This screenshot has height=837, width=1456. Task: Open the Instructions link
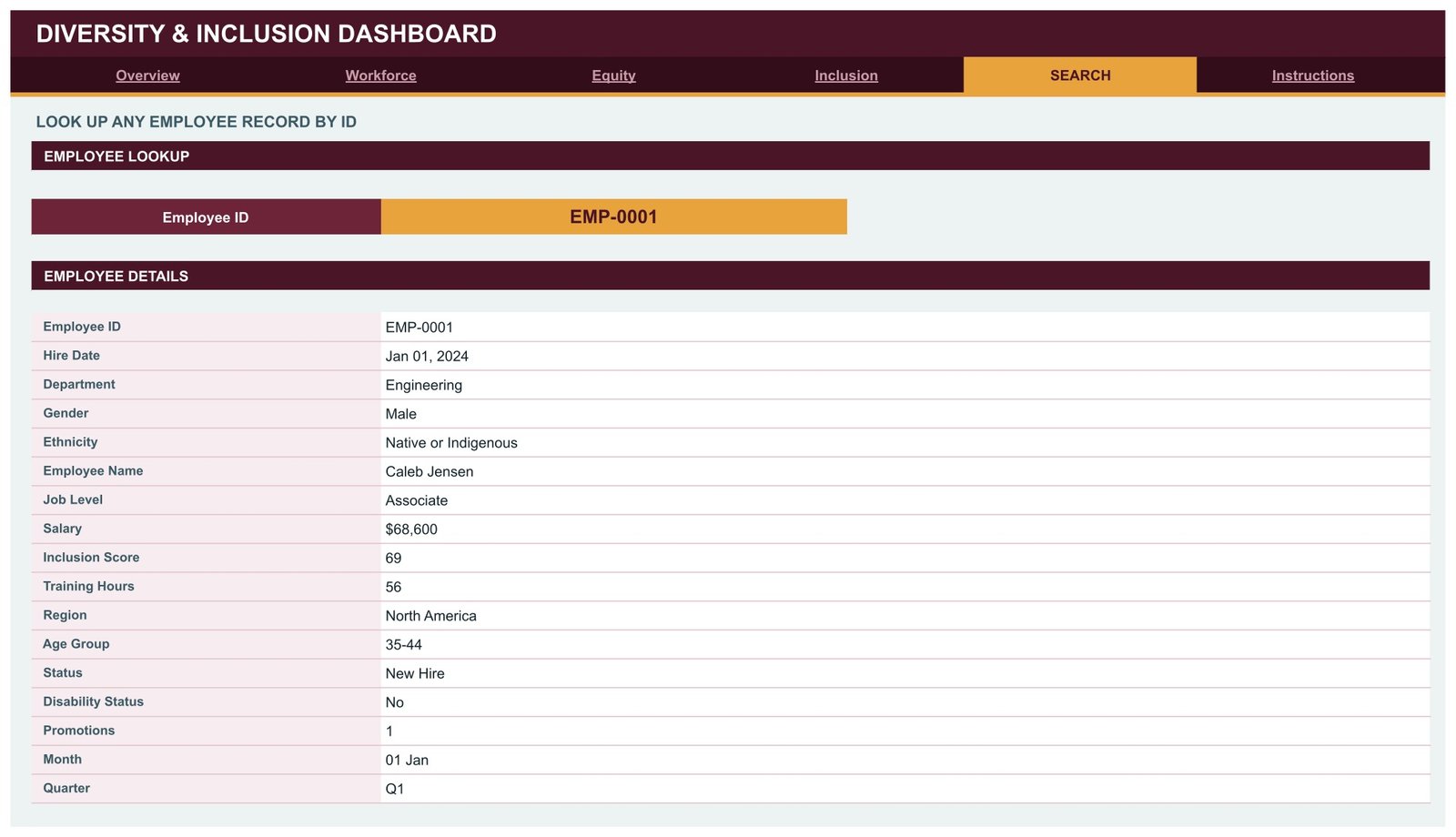[1313, 76]
